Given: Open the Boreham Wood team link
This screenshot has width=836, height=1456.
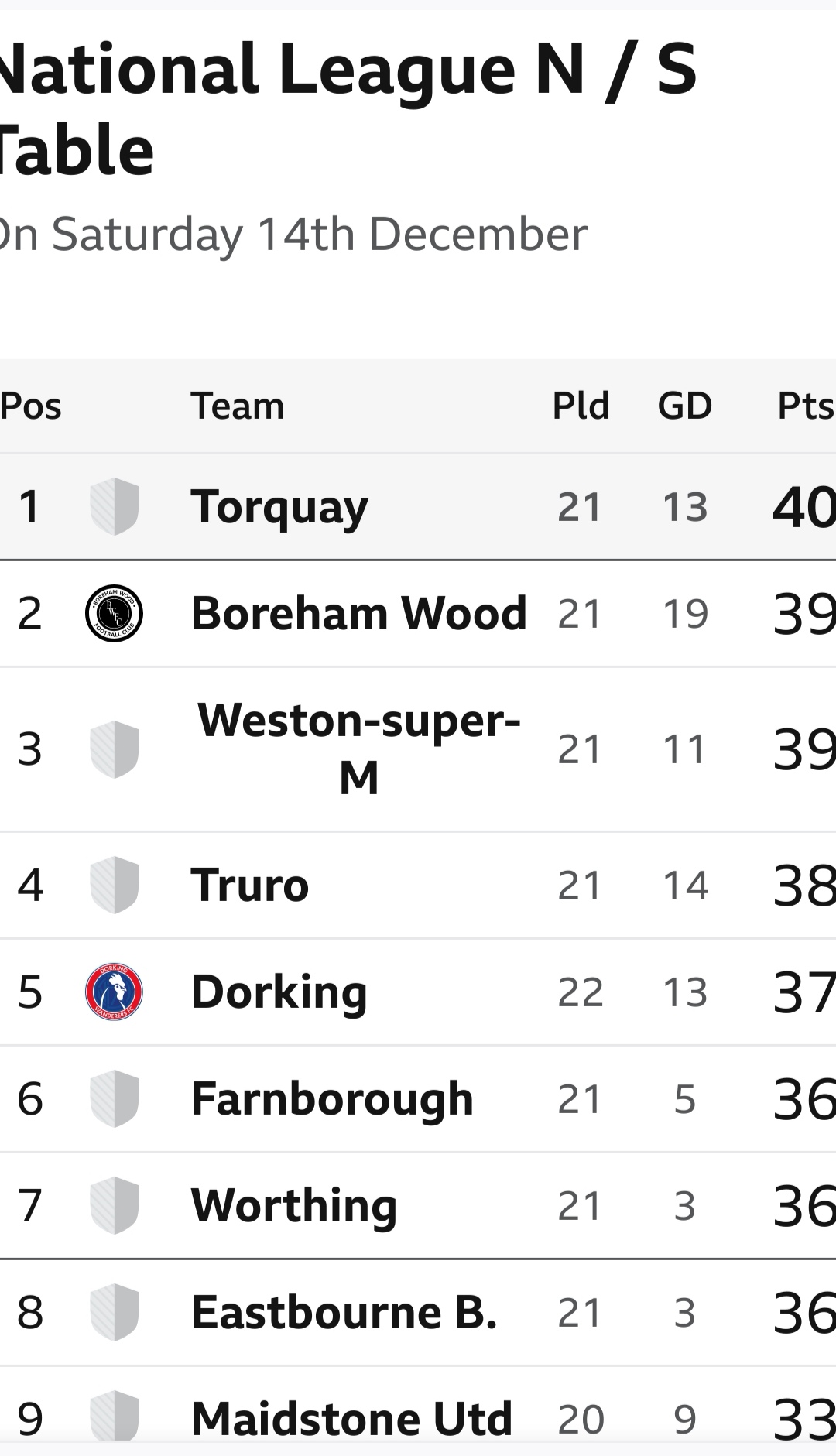Looking at the screenshot, I should tap(359, 613).
